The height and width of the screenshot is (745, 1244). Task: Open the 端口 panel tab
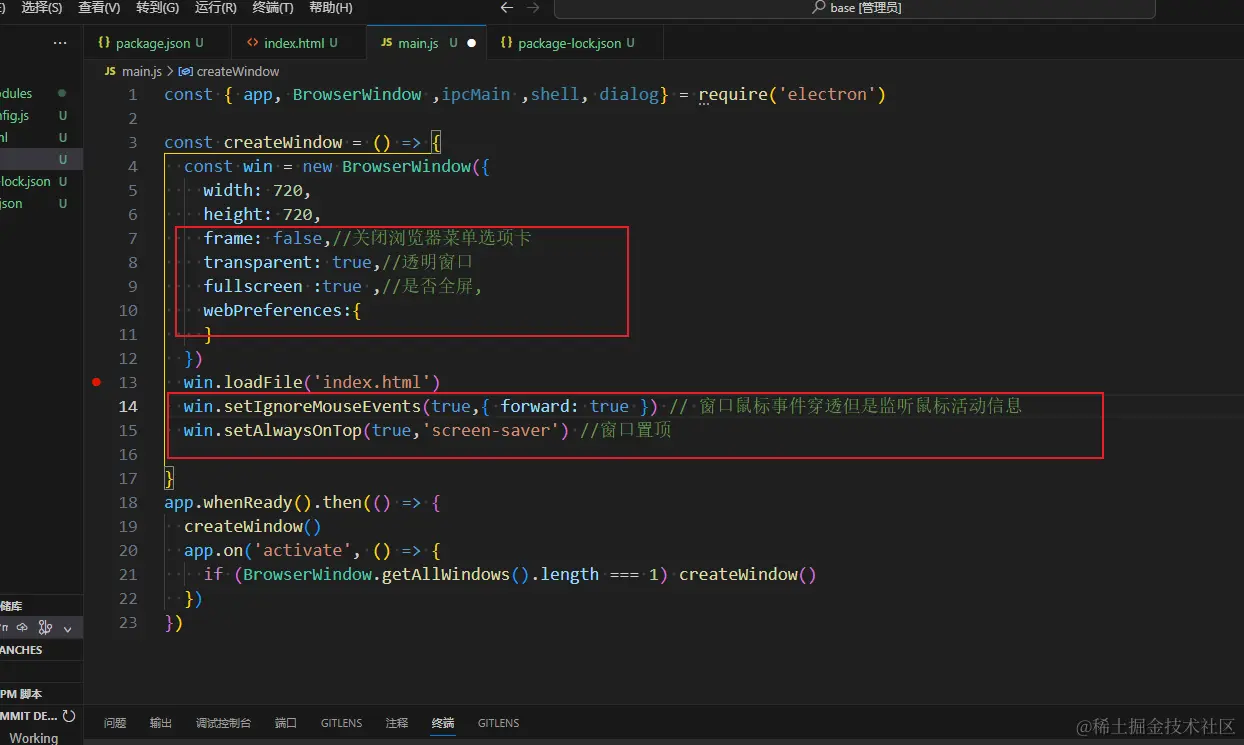click(x=286, y=723)
